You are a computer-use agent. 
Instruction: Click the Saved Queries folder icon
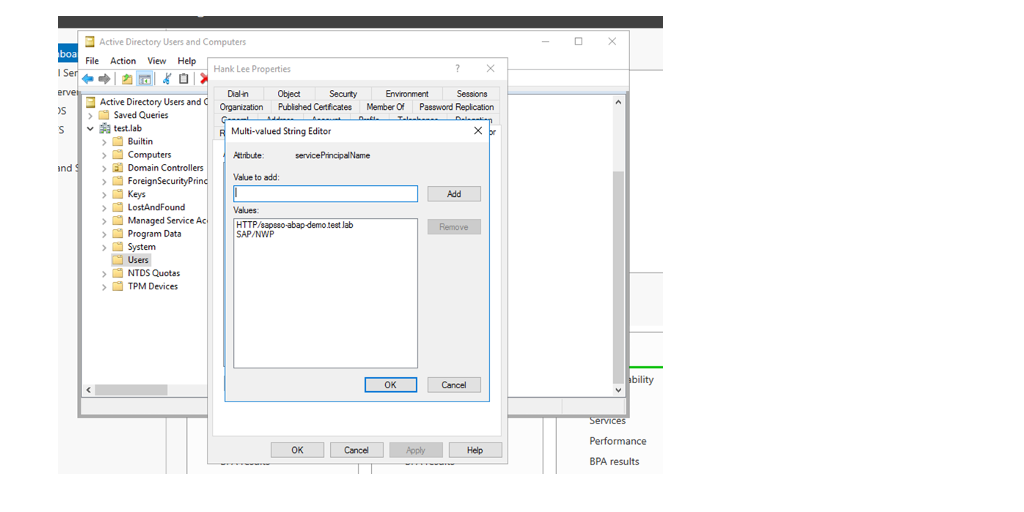click(104, 115)
